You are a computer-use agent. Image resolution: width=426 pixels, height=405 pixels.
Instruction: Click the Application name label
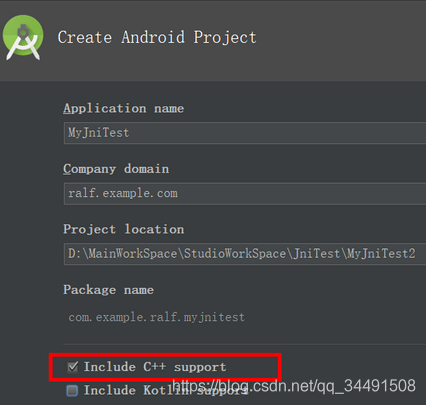pyautogui.click(x=124, y=109)
